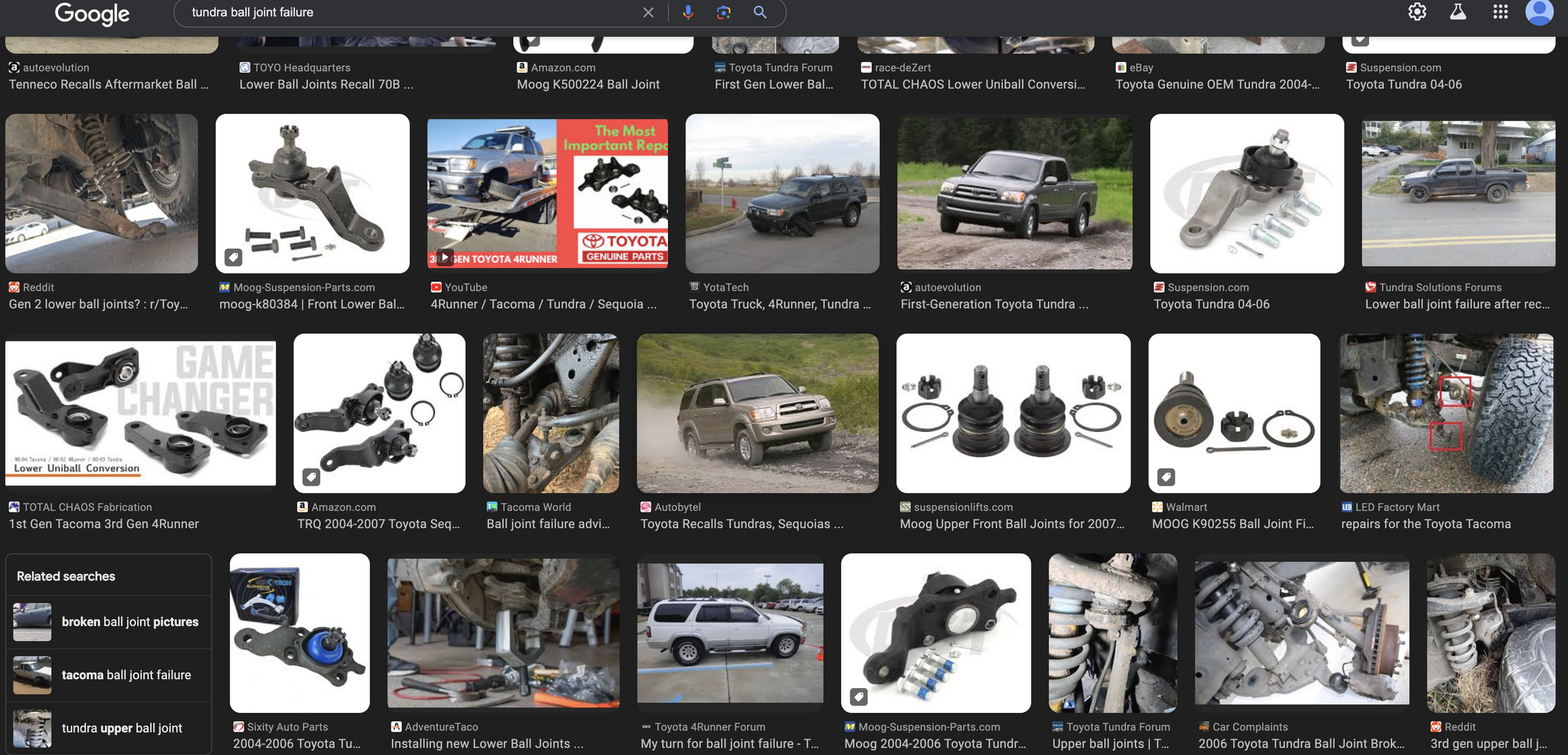Click product tag icon on TRQ Amazon image
Viewport: 1568px width, 755px height.
click(x=311, y=476)
